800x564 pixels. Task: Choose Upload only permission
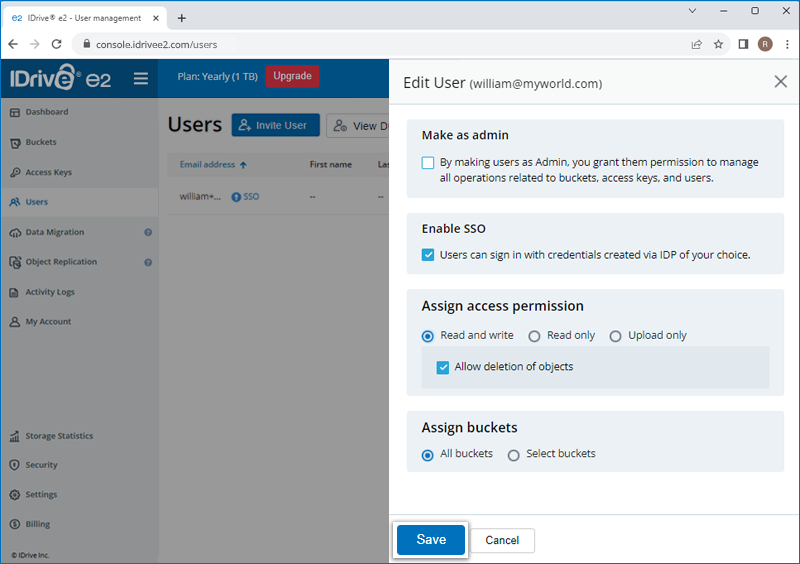(x=616, y=336)
